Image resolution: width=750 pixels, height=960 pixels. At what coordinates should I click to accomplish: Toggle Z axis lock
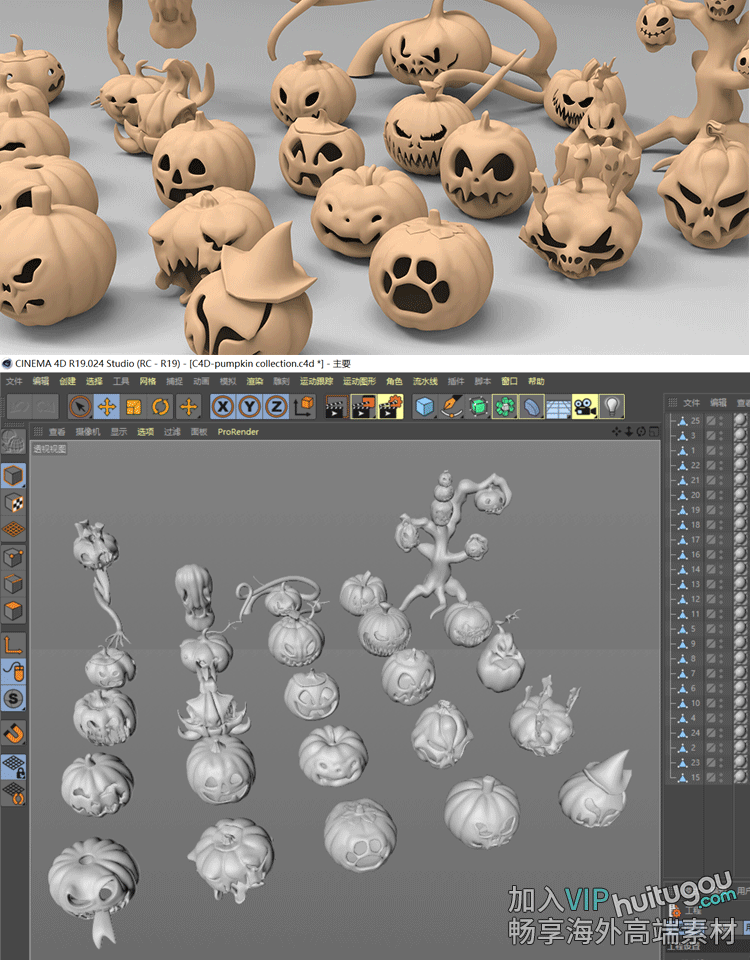[x=275, y=406]
